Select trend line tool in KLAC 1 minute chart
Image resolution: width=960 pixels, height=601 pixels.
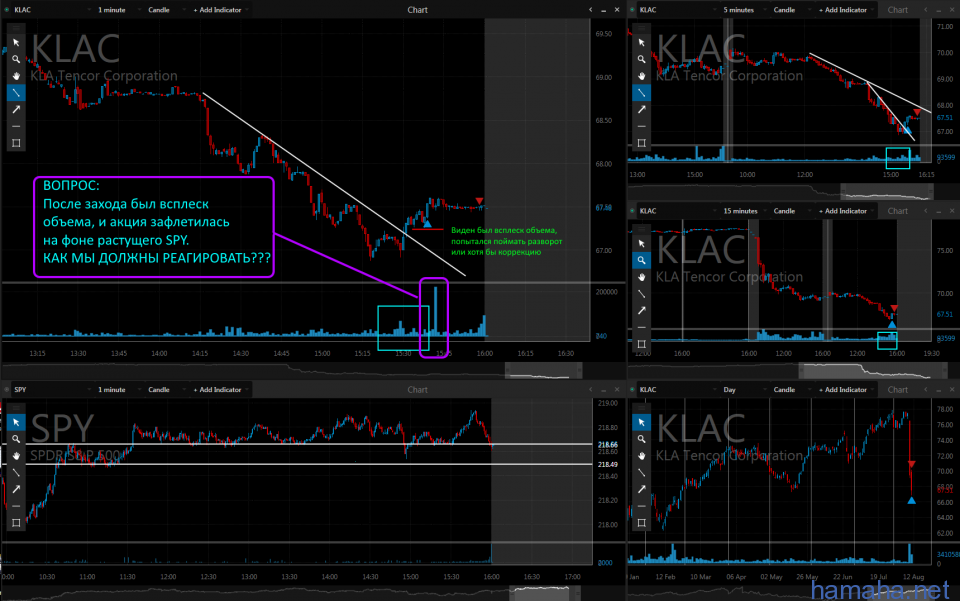pyautogui.click(x=16, y=92)
